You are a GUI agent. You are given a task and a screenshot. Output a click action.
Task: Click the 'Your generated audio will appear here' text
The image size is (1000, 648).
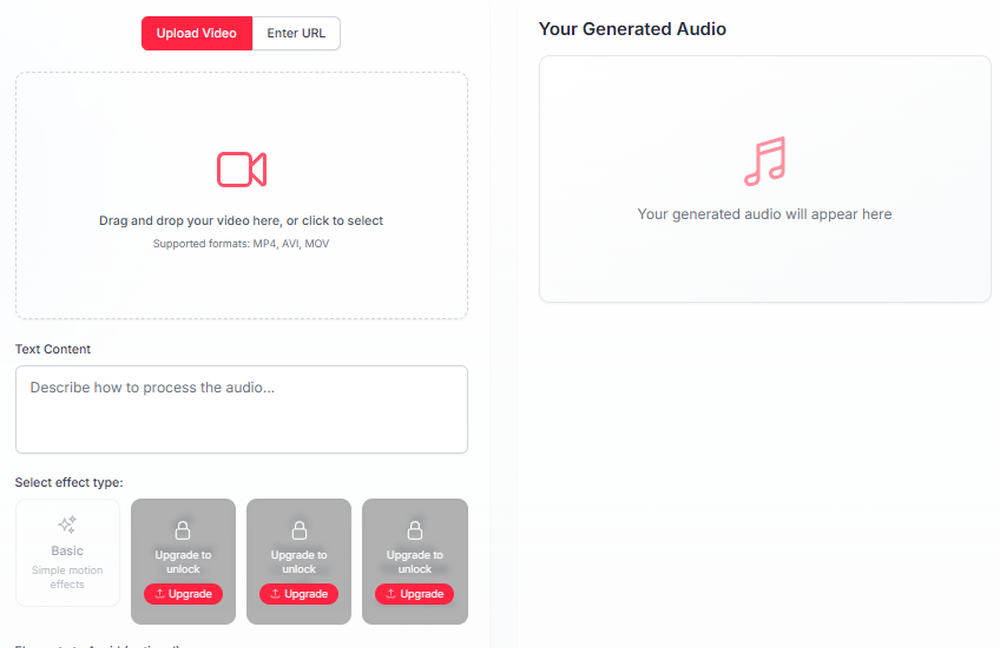[x=765, y=214]
